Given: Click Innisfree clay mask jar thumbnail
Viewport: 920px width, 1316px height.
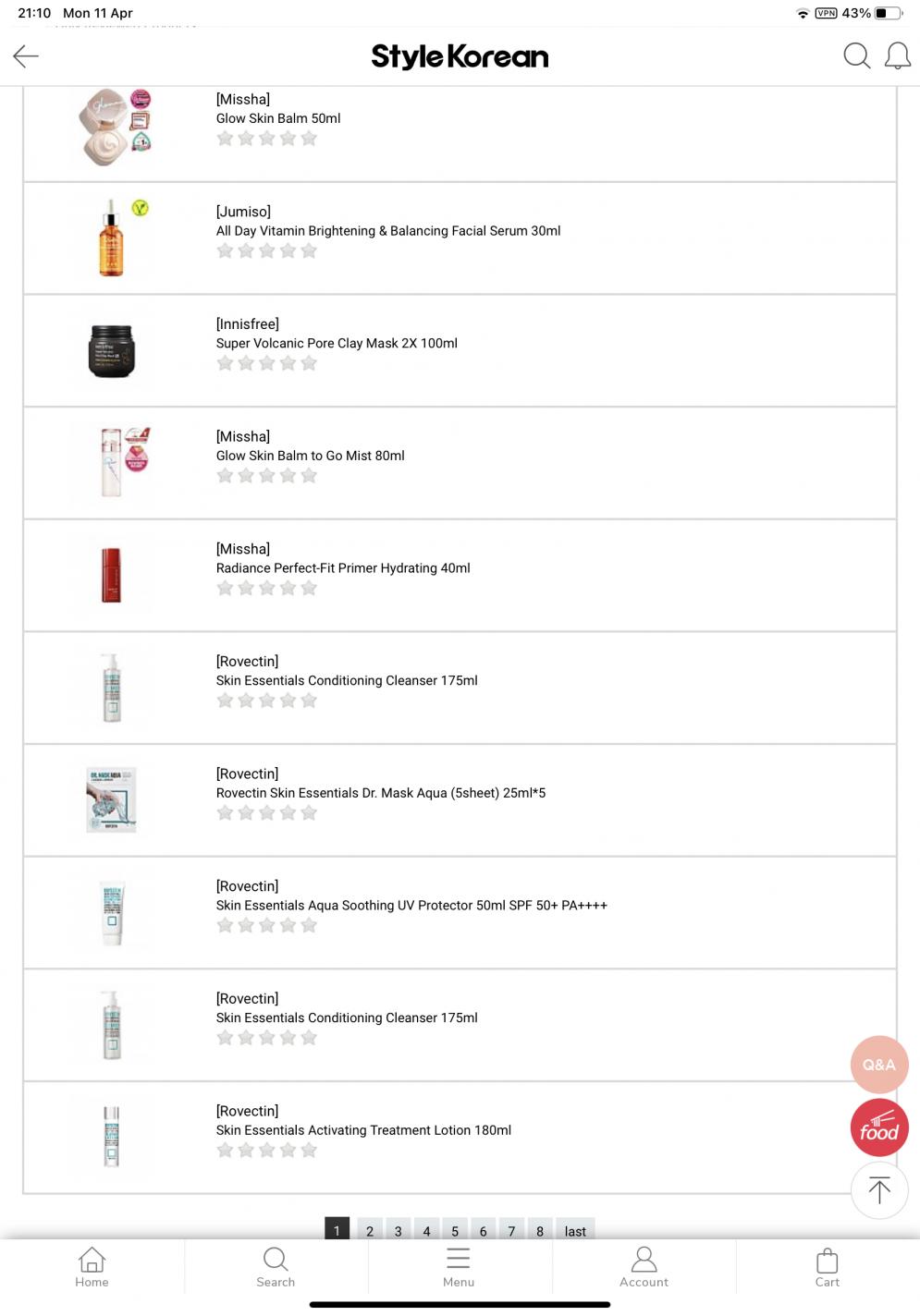Looking at the screenshot, I should point(112,351).
